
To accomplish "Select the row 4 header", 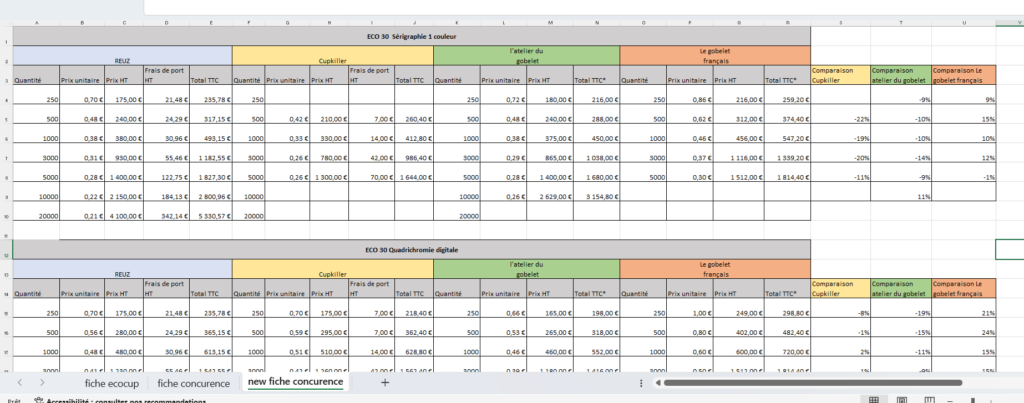I will pyautogui.click(x=6, y=99).
